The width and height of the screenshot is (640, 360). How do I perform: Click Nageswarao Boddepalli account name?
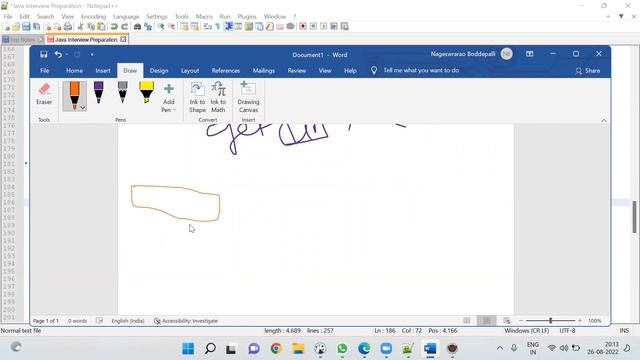point(463,54)
